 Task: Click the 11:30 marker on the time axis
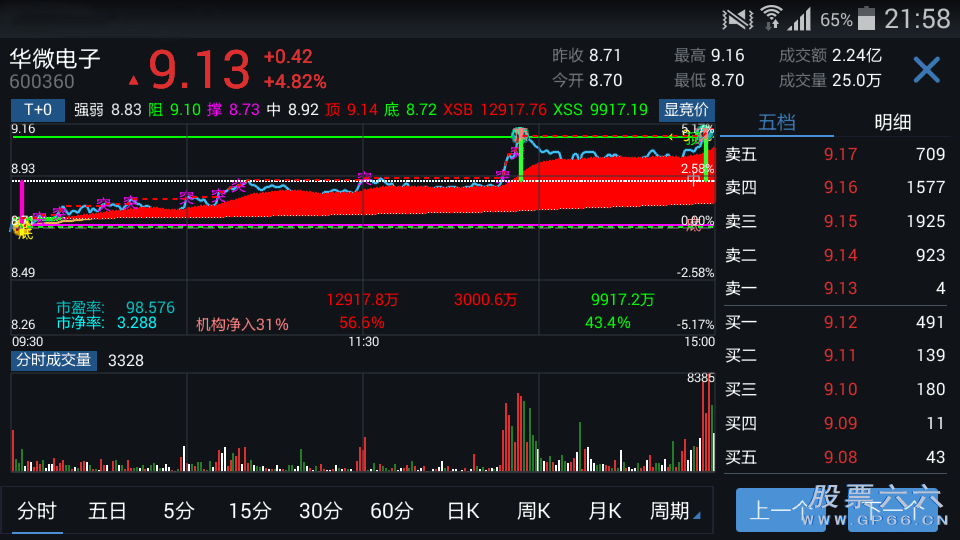tap(363, 341)
